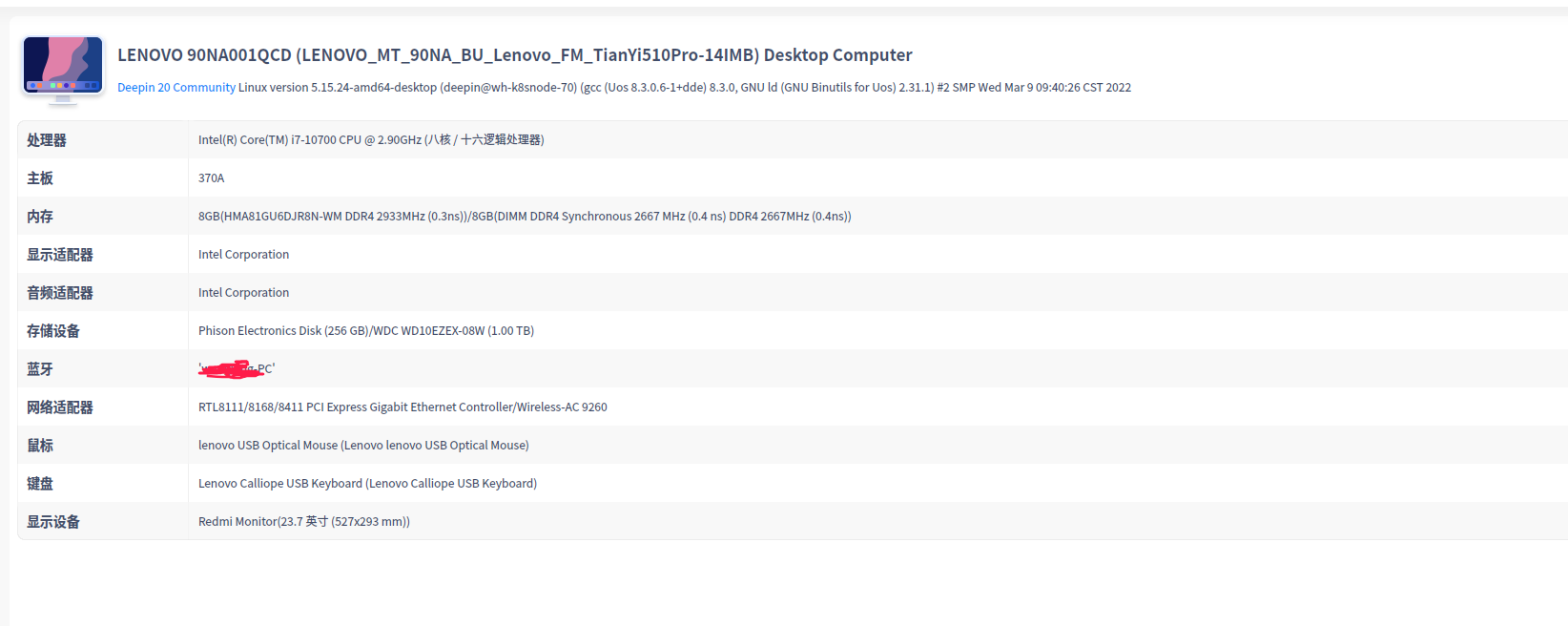Click the 主板 row label
Screen dimensions: 1568x626
pyautogui.click(x=40, y=178)
